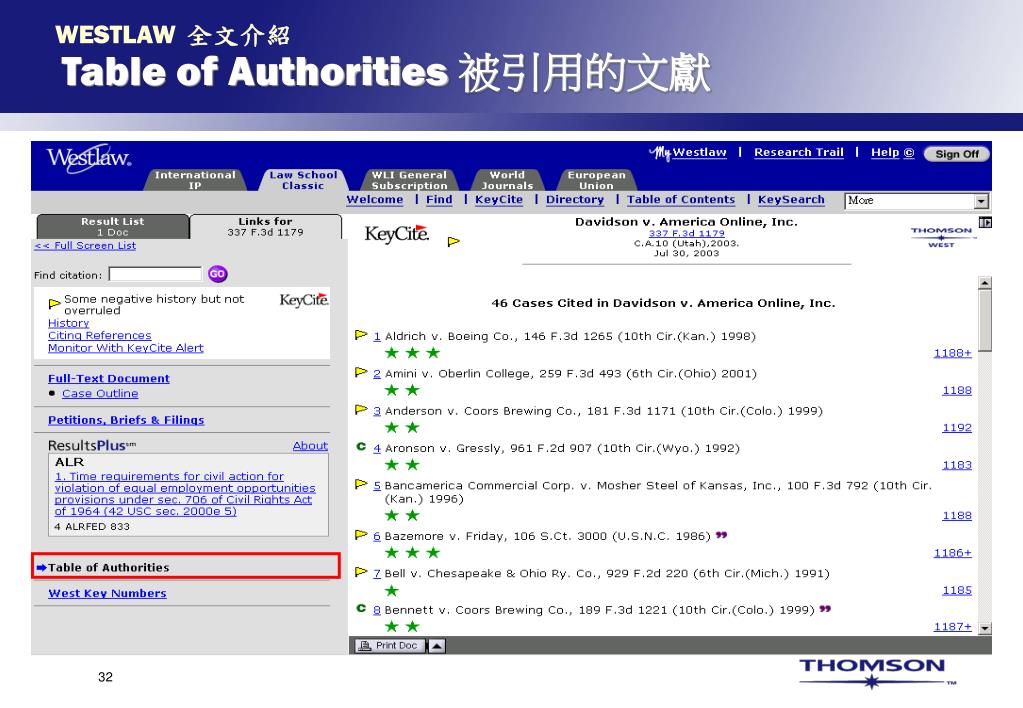Click the case list scrollbar thumb
This screenshot has width=1023, height=708.
tap(985, 321)
